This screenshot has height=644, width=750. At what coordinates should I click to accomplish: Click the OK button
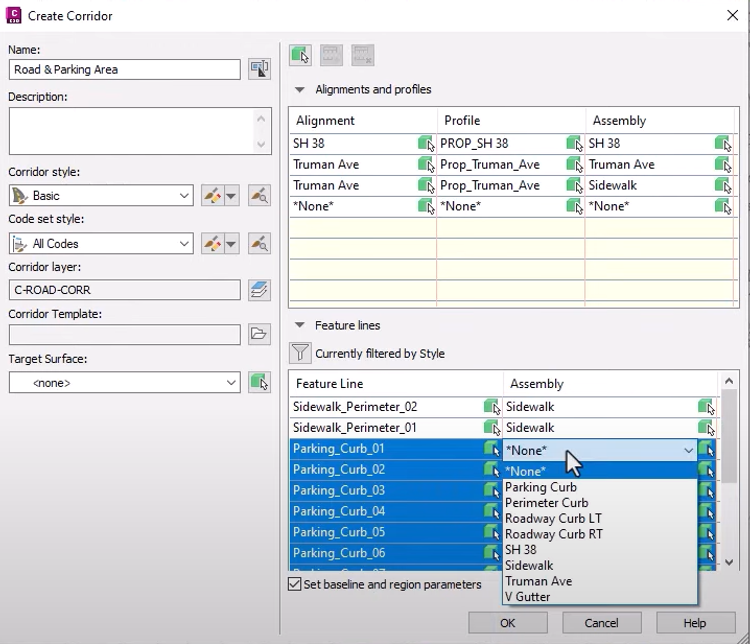(x=508, y=623)
